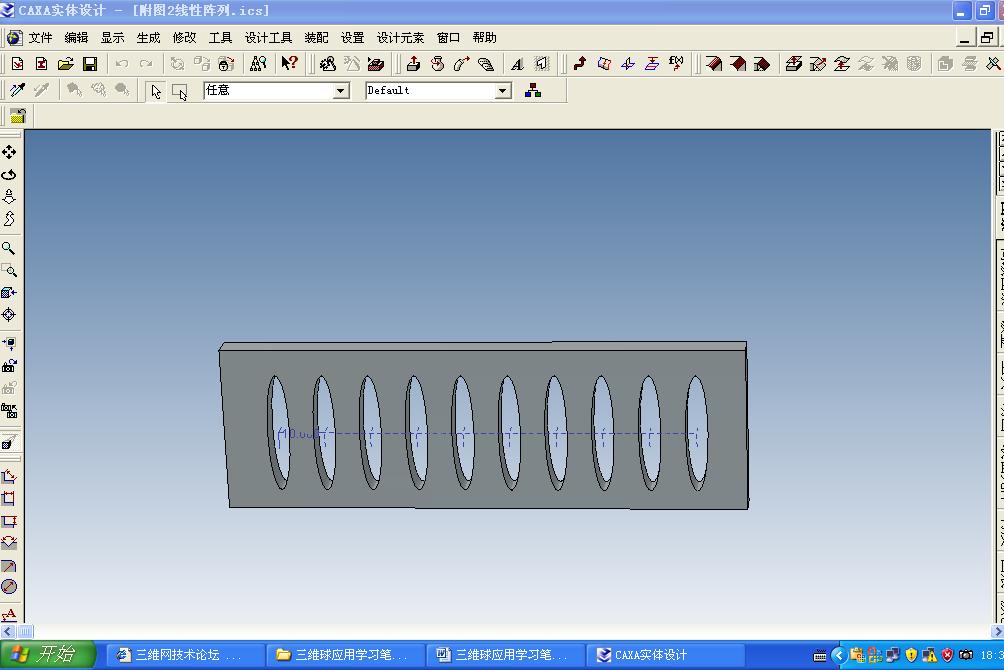
Task: Select the pan camera tool
Action: [9, 152]
